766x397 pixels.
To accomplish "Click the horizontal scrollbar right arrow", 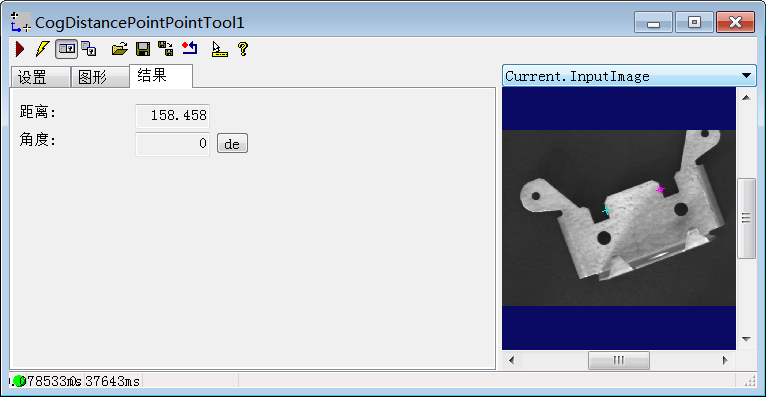I will 725,360.
